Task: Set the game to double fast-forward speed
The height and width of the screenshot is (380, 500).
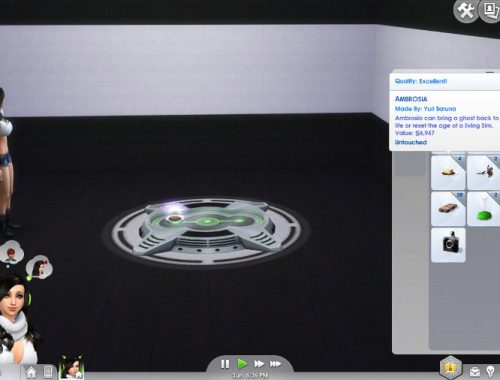Action: 259,364
